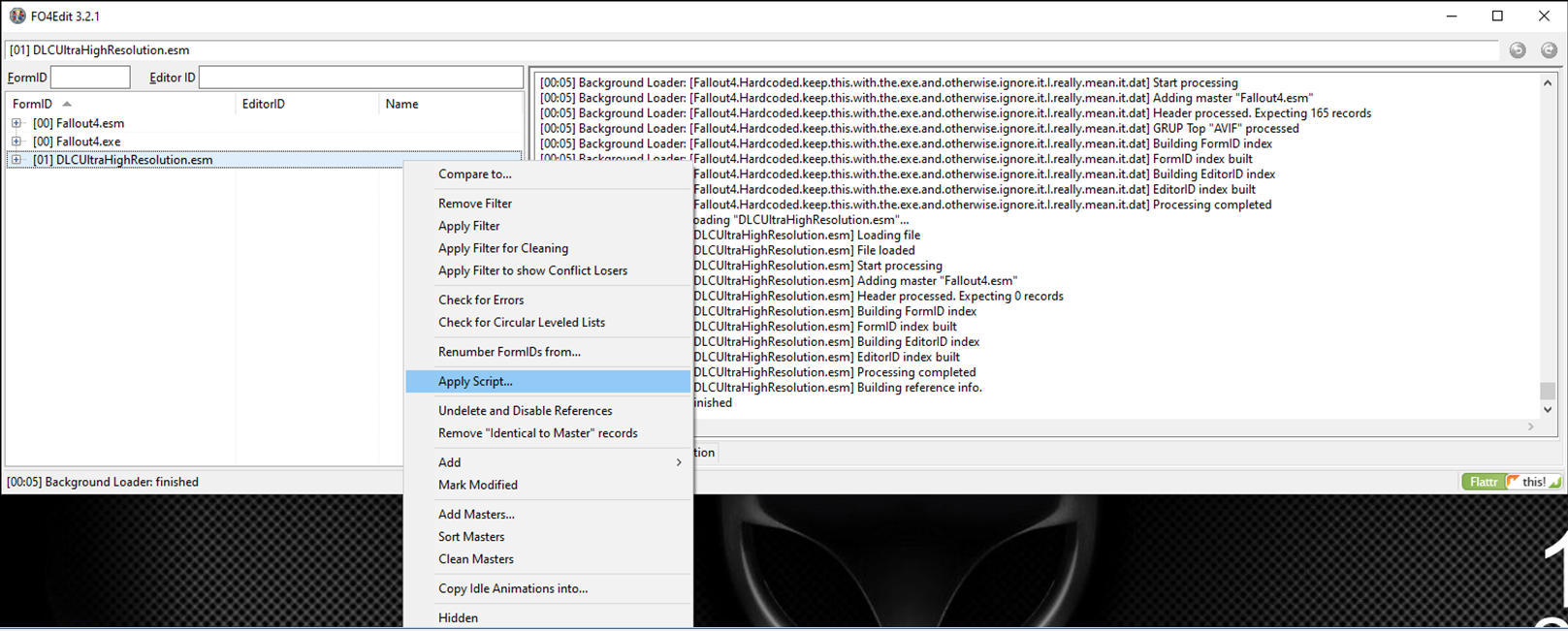1568x631 pixels.
Task: Select Remove "Identical to Master" records
Action: point(537,433)
